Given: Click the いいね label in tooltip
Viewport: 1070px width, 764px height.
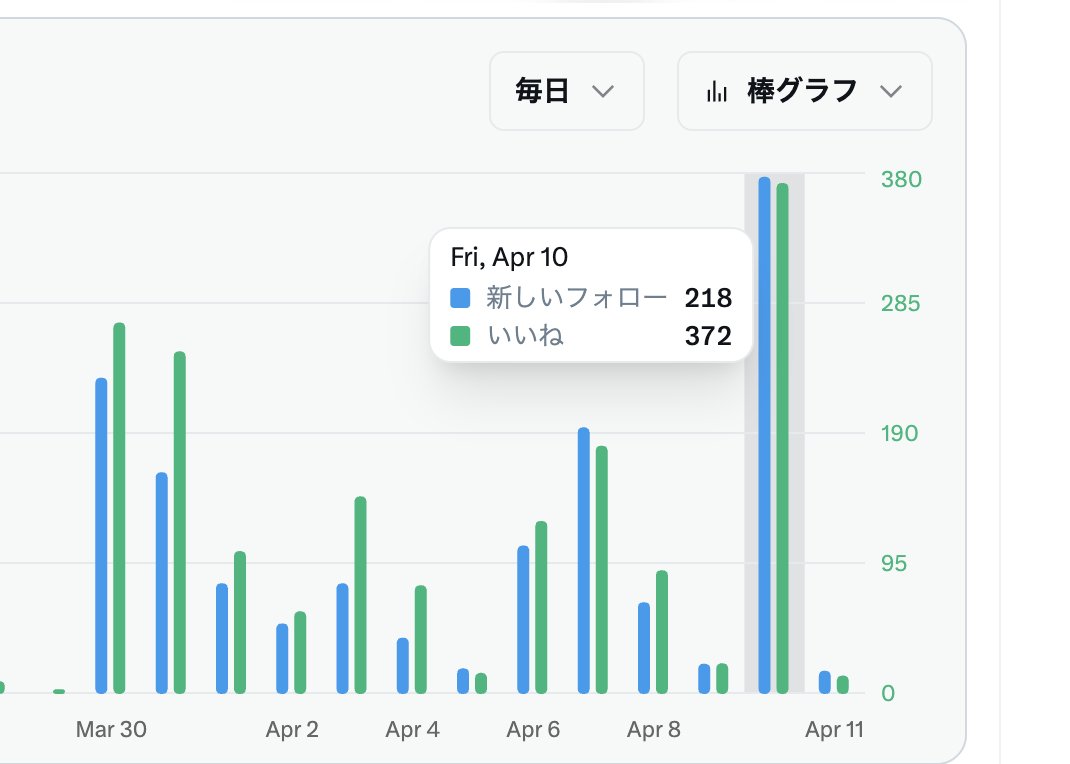Looking at the screenshot, I should click(525, 336).
